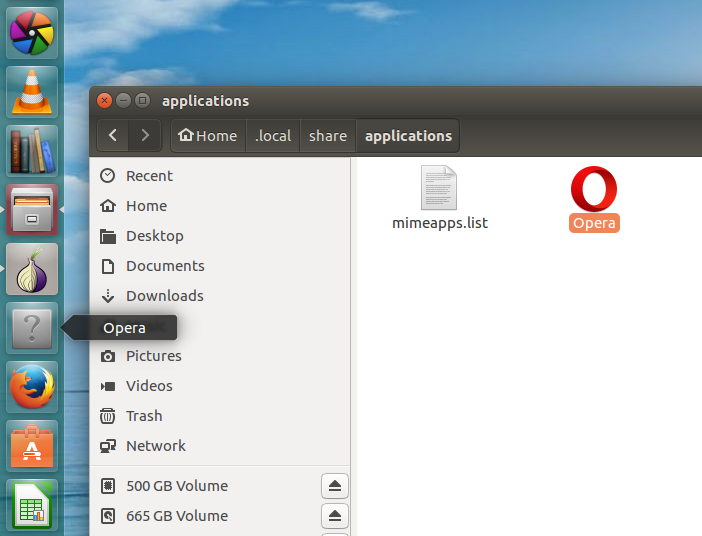Navigate to .local in the path bar

(273, 136)
